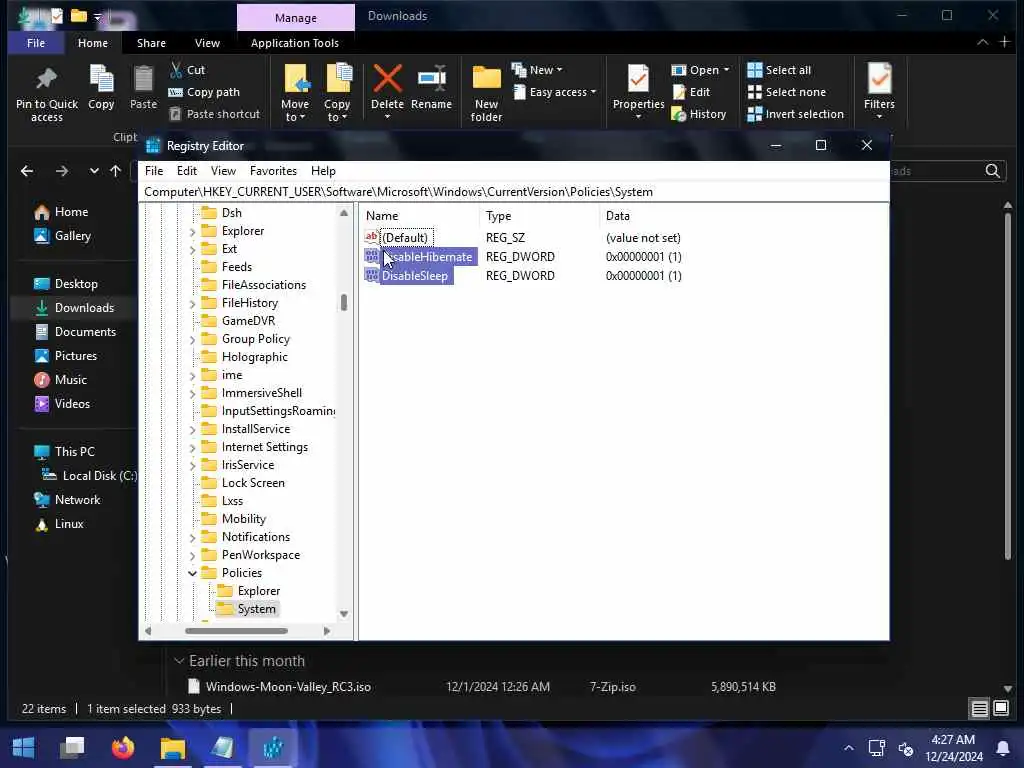Click the Cut scissors command
The width and height of the screenshot is (1024, 768).
tap(187, 70)
